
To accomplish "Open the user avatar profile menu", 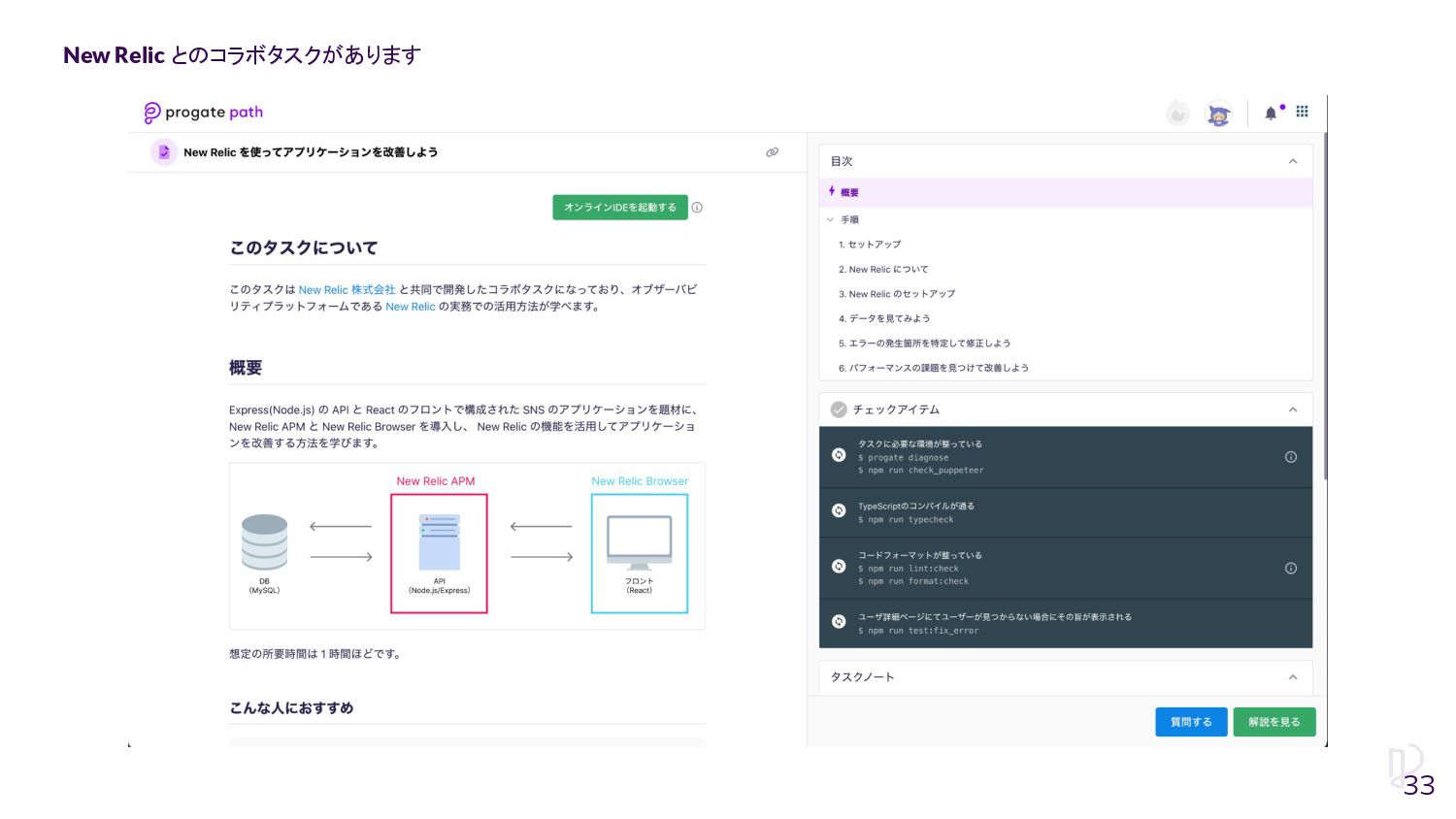I will tap(1218, 114).
